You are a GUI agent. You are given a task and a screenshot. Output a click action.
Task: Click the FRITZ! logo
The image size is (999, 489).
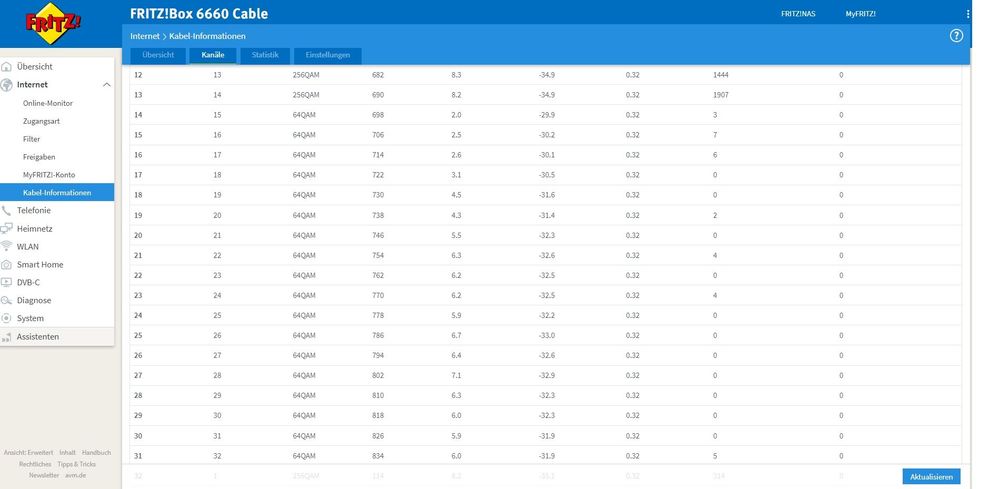(x=54, y=24)
